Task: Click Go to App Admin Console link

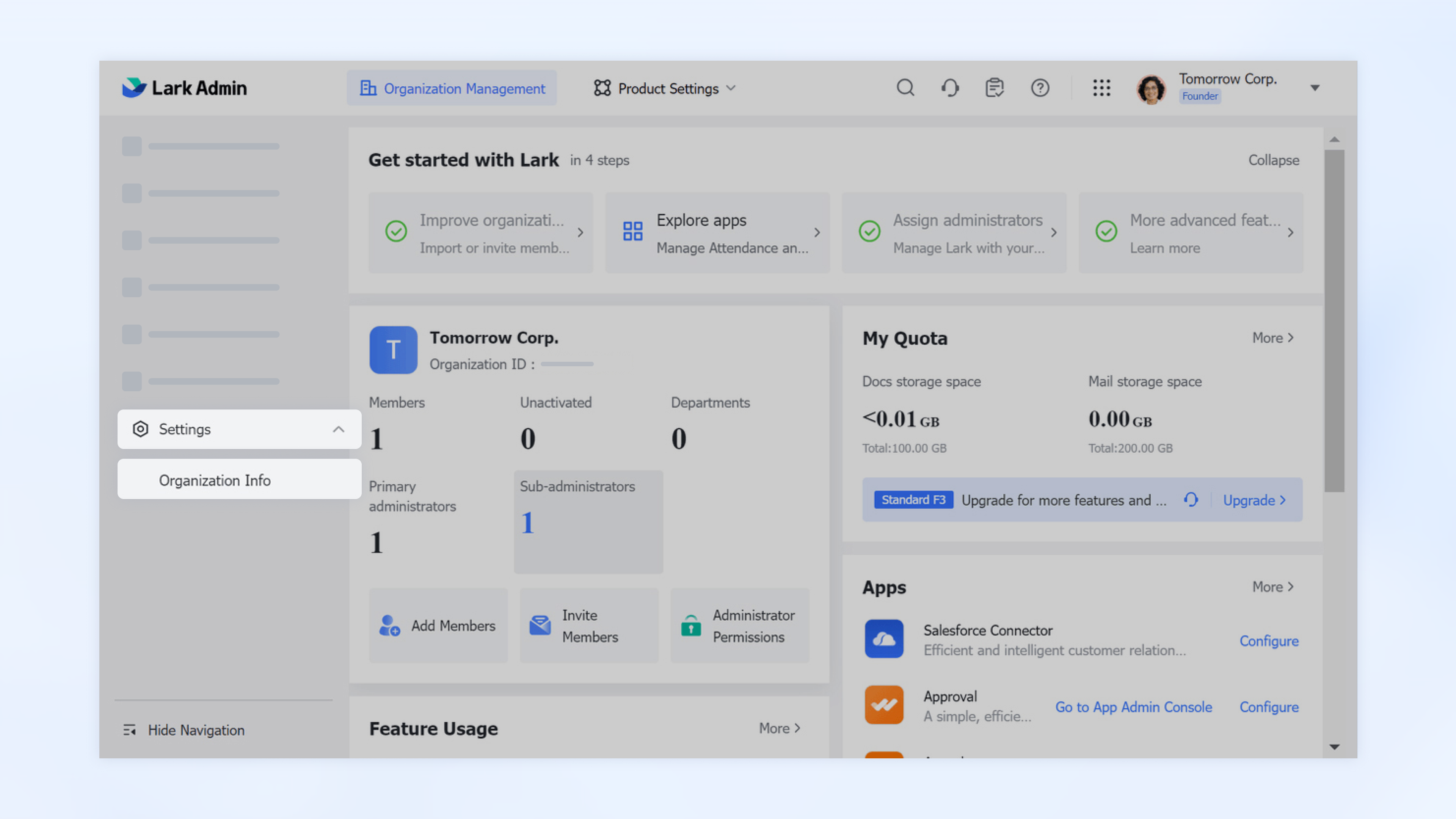Action: (x=1133, y=706)
